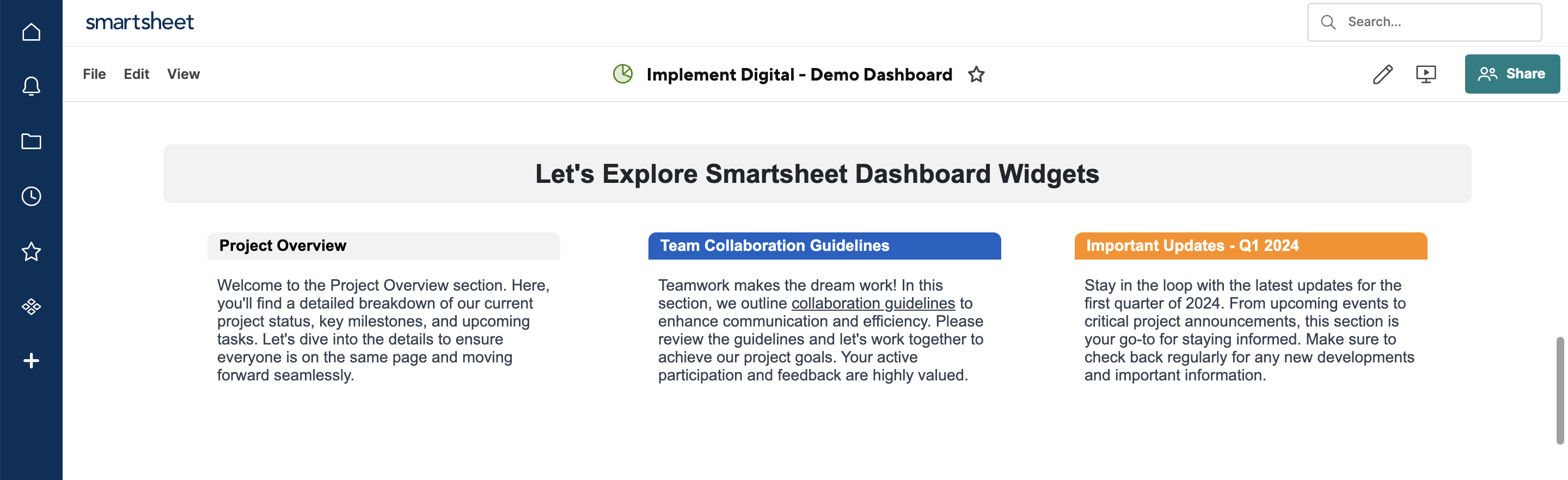Open the File menu
The image size is (1568, 480).
pyautogui.click(x=94, y=73)
